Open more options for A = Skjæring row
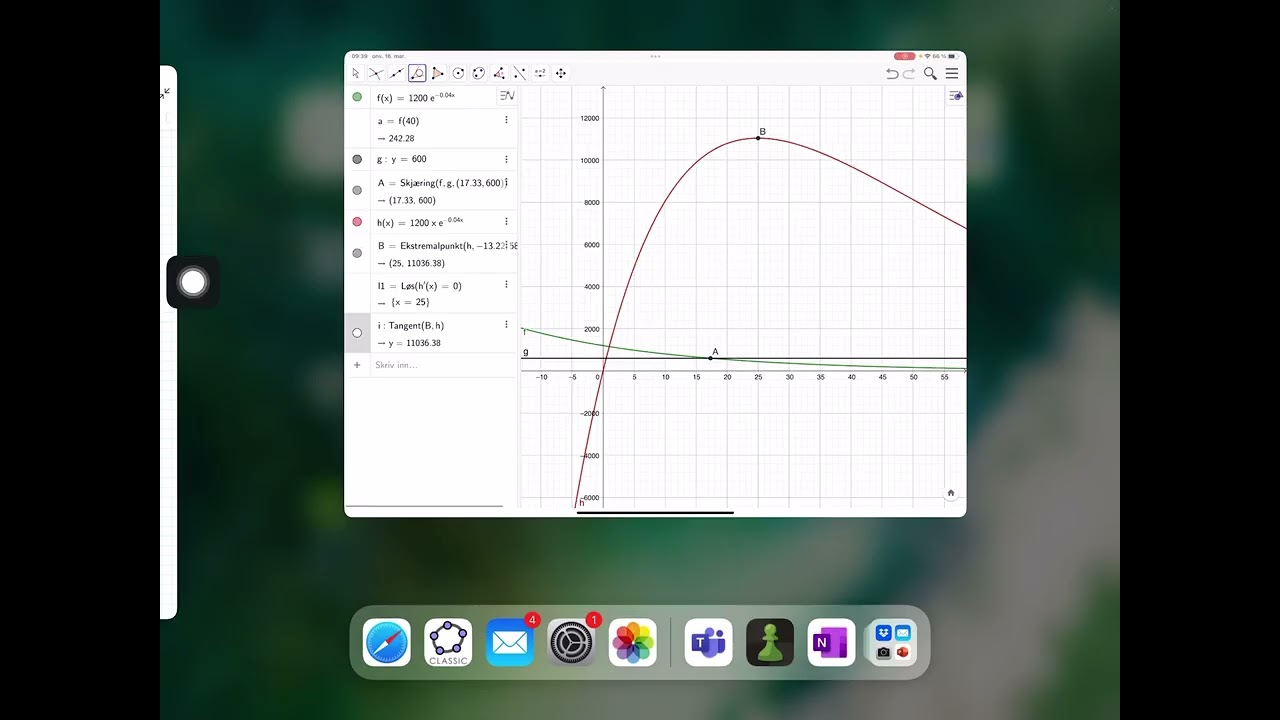 [507, 182]
